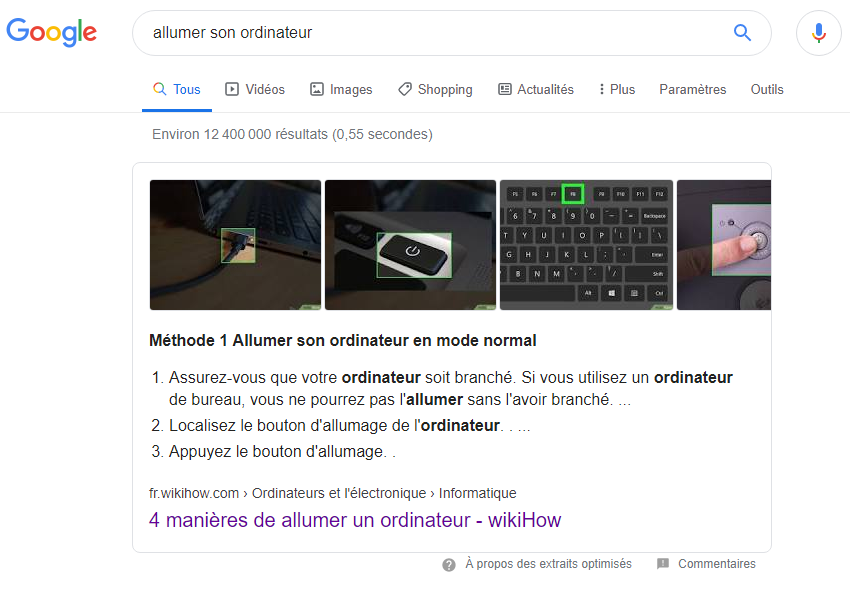
Task: Click 'À propos des extraits optimisés' link
Action: click(x=548, y=564)
